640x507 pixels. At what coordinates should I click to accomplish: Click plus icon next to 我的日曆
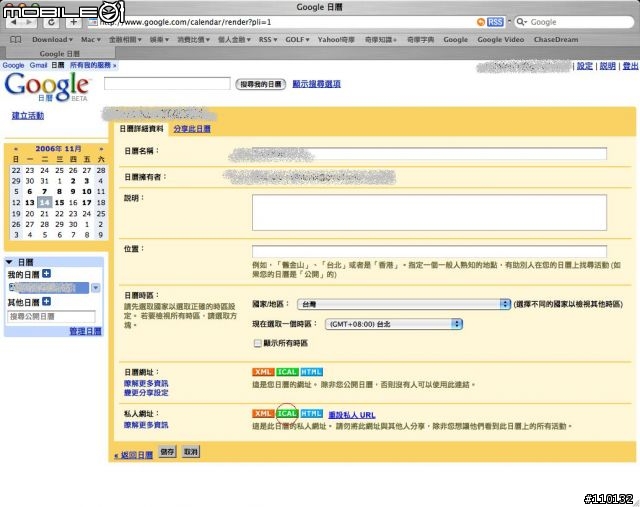click(47, 274)
